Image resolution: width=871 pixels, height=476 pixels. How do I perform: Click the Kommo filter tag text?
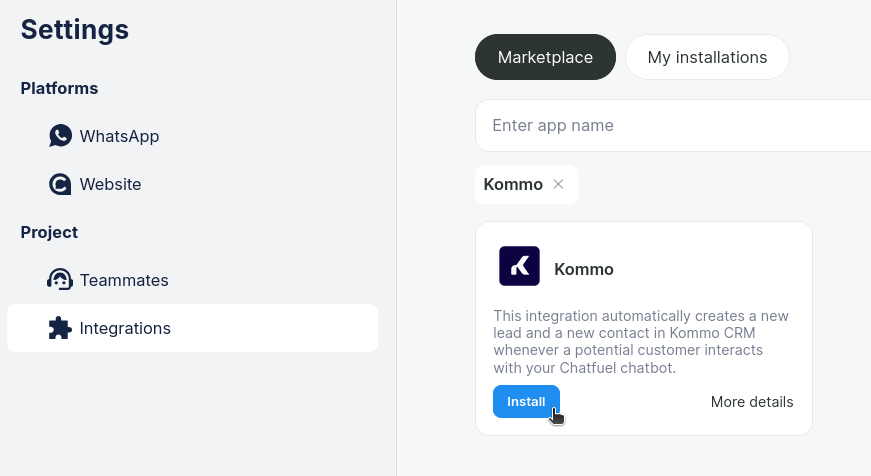[513, 184]
